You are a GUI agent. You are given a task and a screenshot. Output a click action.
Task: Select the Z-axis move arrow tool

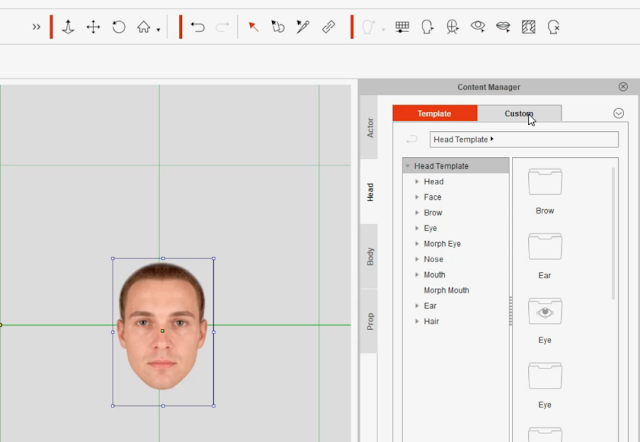coord(68,27)
